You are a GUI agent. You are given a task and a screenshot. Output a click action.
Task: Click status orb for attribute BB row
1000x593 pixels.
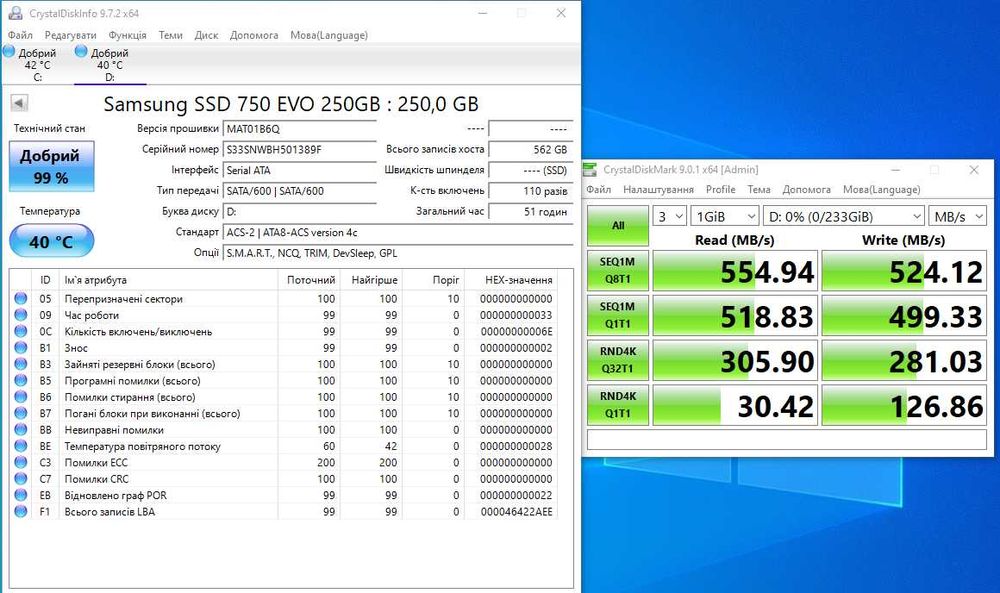20,430
